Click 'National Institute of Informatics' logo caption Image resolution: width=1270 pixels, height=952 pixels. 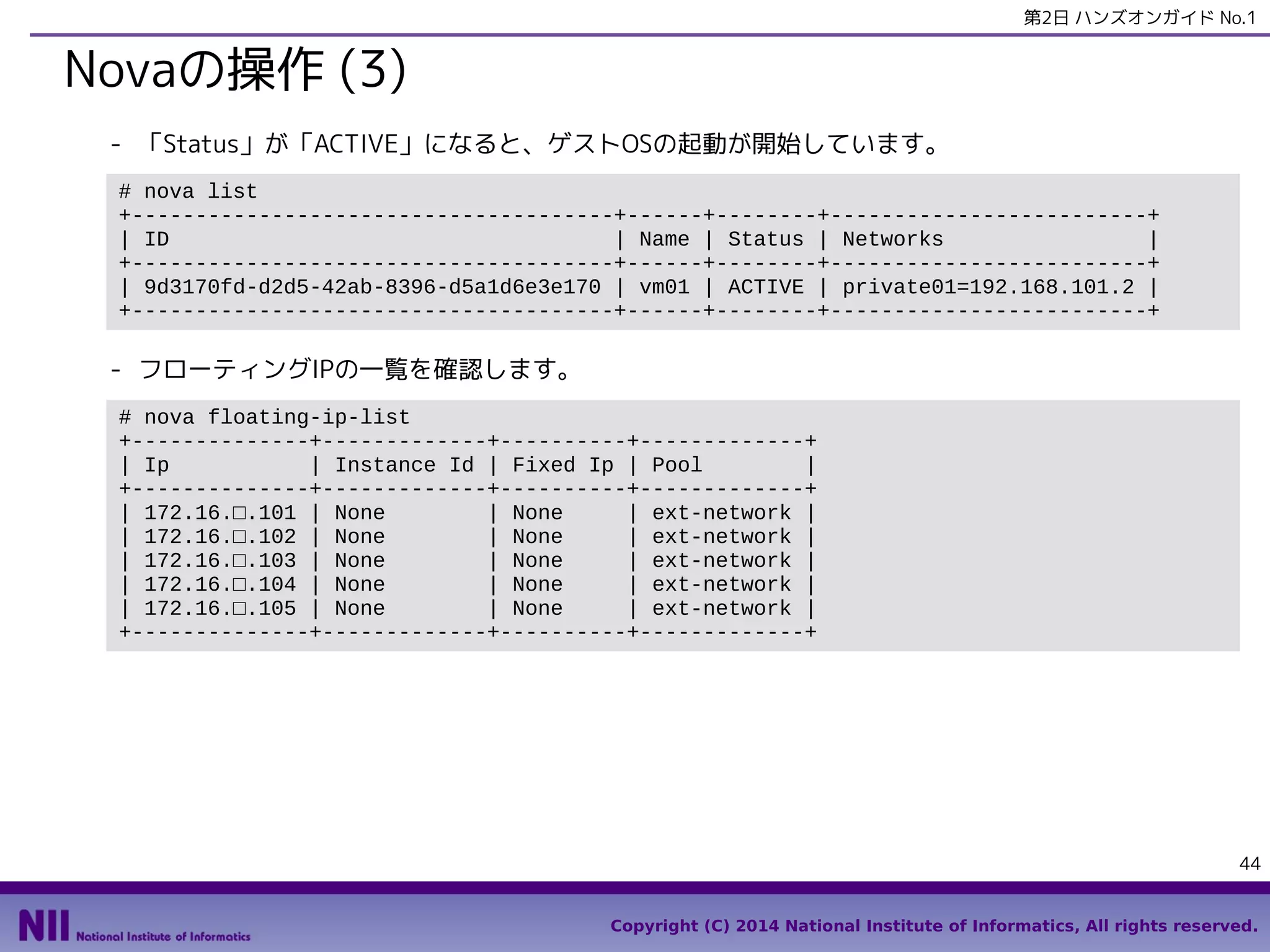[x=163, y=937]
